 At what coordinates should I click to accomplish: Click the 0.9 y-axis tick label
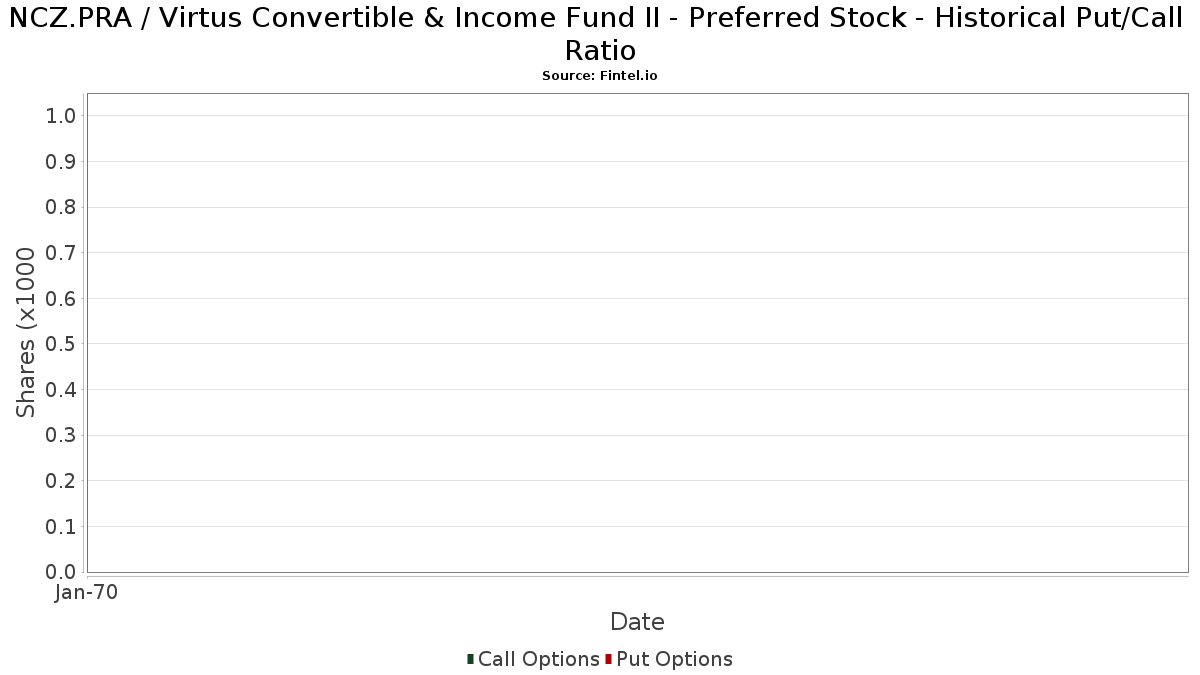61,162
